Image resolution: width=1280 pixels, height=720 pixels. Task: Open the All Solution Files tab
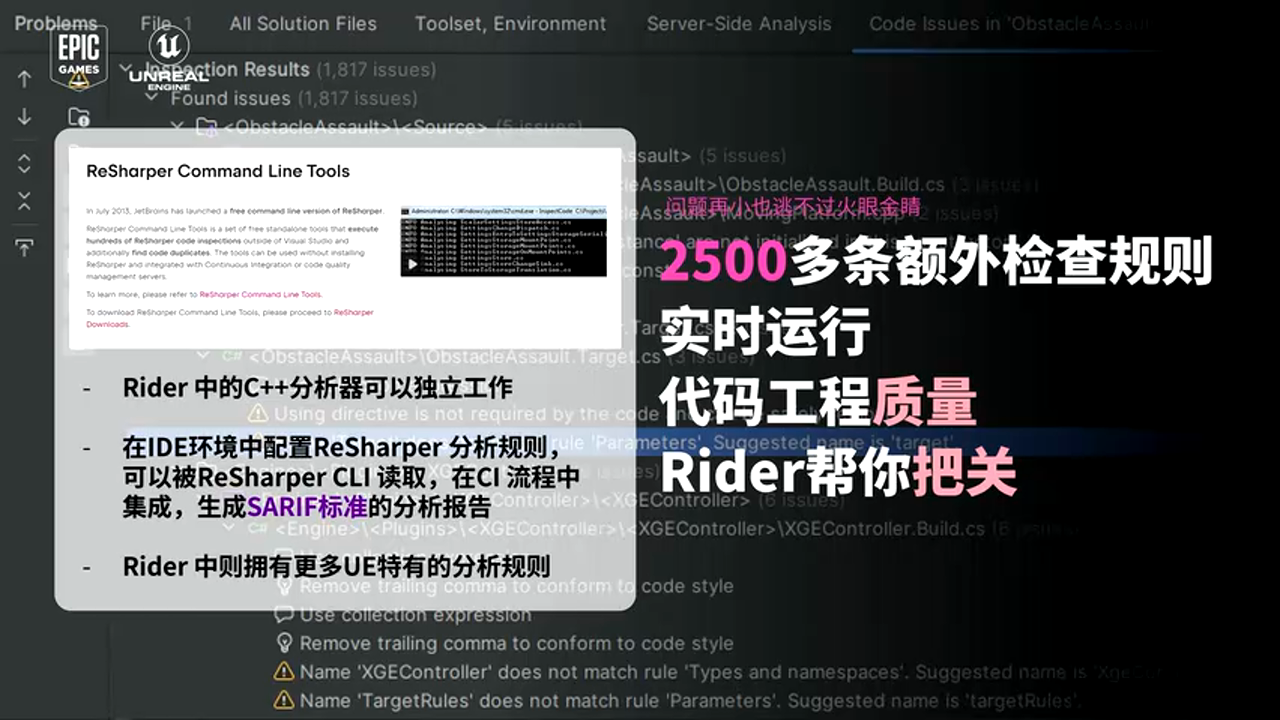pyautogui.click(x=303, y=23)
